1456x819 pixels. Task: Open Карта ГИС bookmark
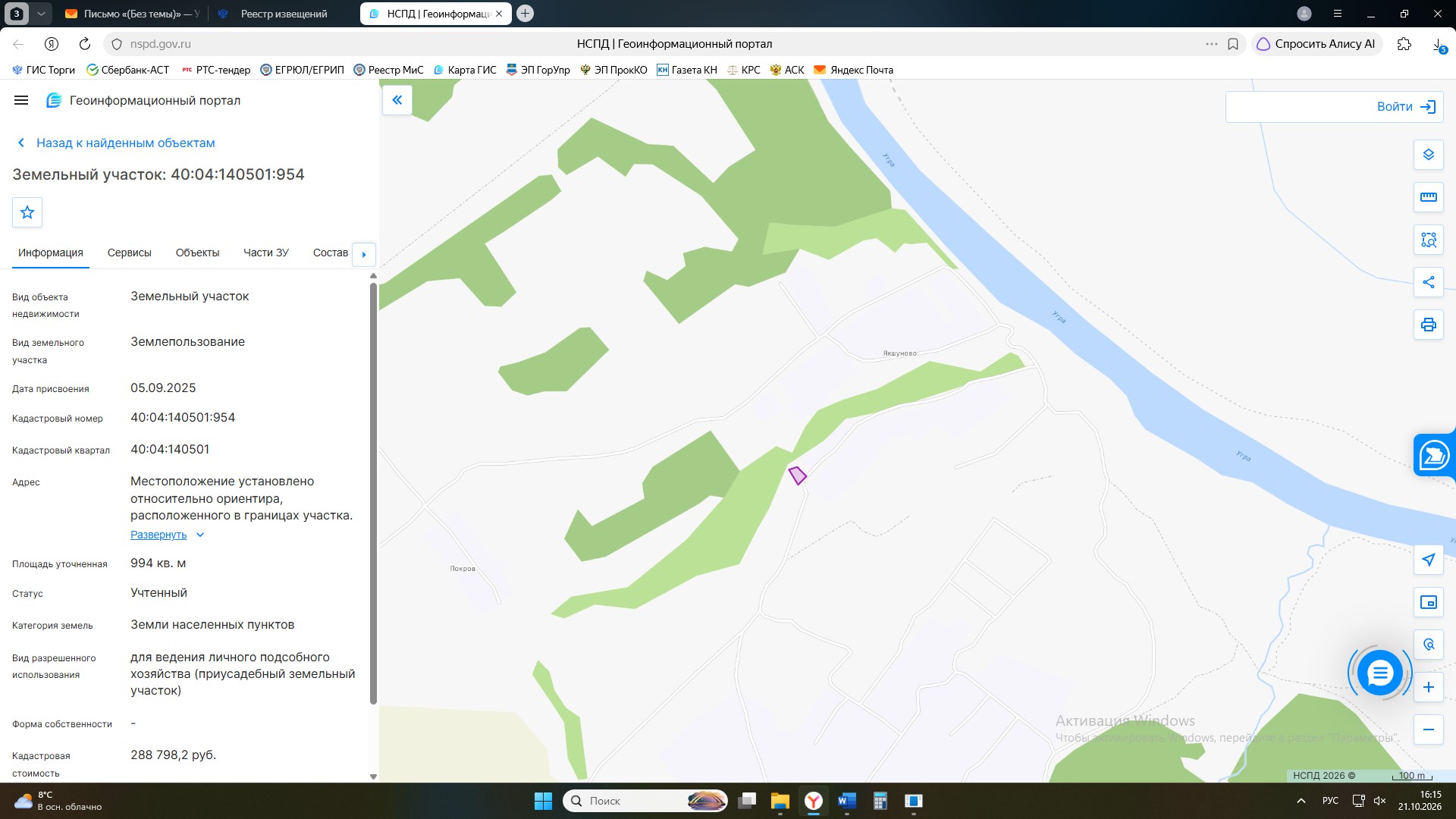point(465,70)
